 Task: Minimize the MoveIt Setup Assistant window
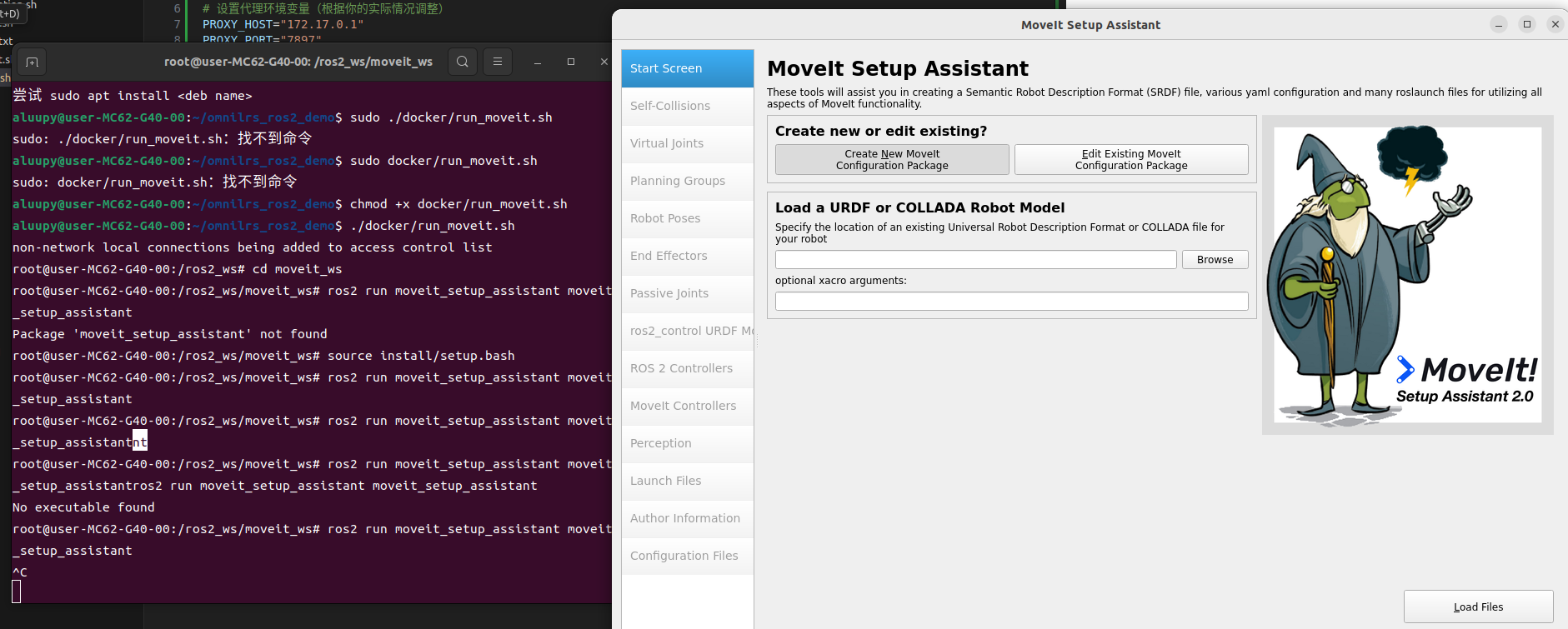[1499, 24]
